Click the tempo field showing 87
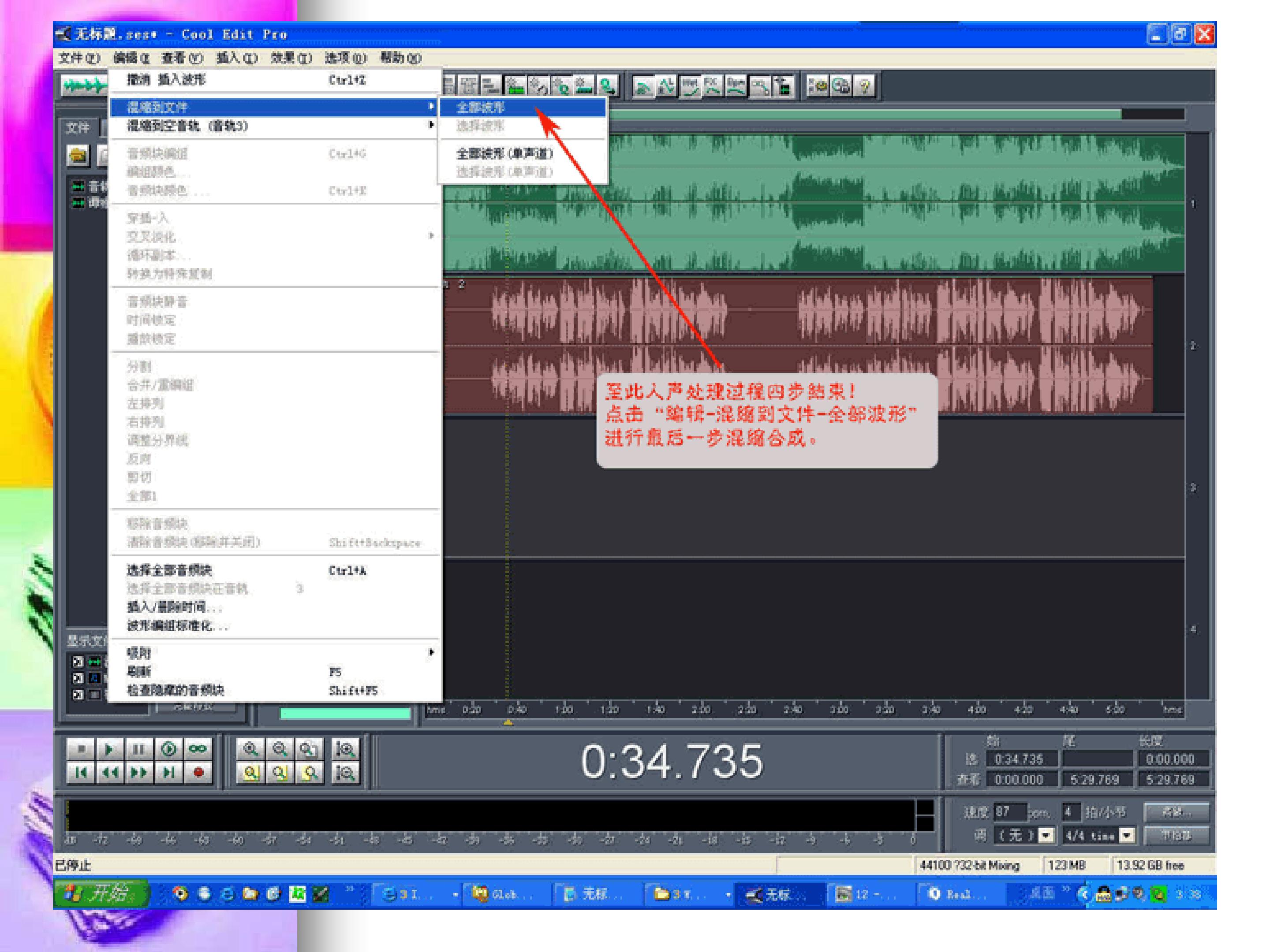The height and width of the screenshot is (952, 1270). (x=1010, y=812)
